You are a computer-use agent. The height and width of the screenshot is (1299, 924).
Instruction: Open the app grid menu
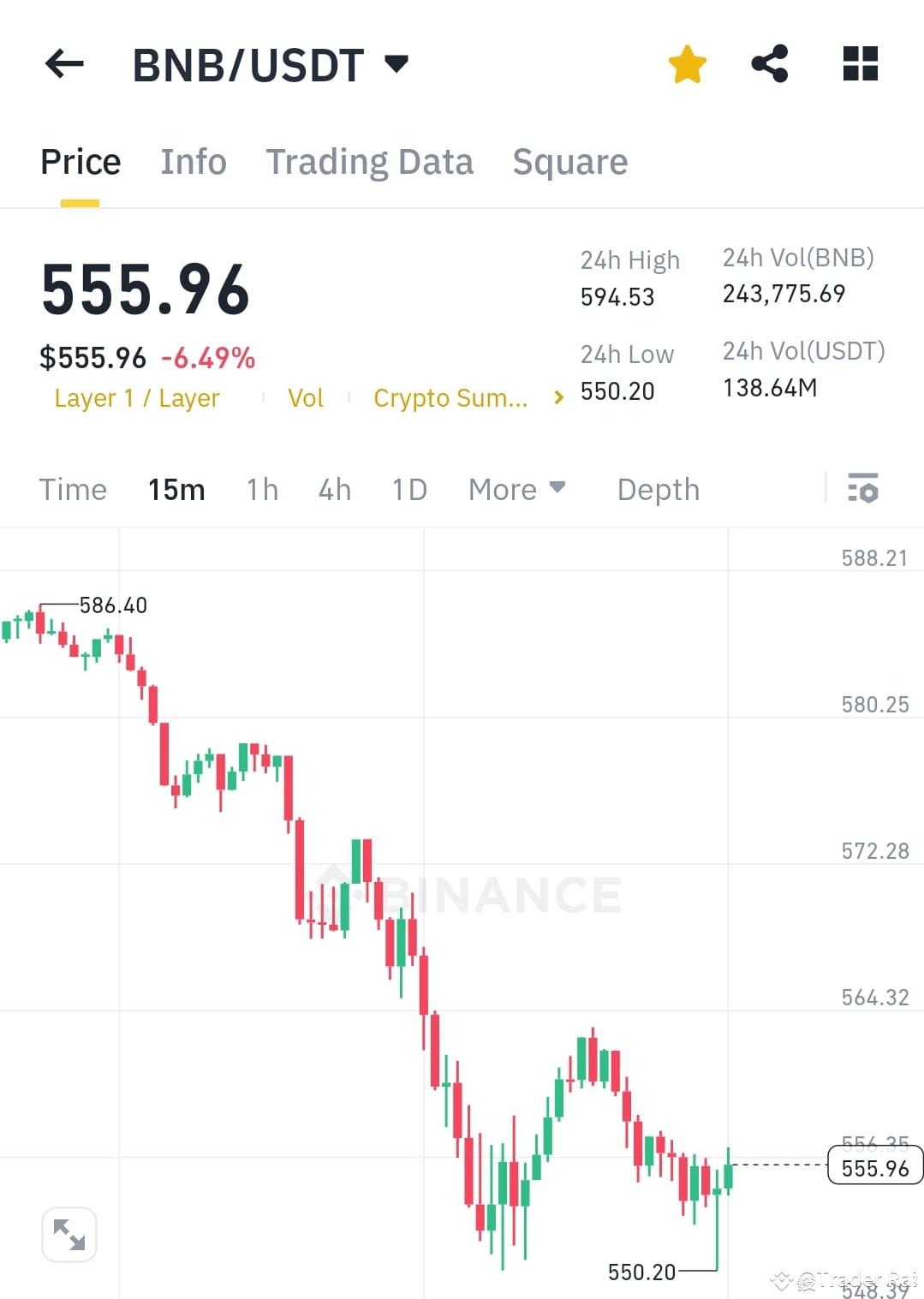pyautogui.click(x=859, y=63)
